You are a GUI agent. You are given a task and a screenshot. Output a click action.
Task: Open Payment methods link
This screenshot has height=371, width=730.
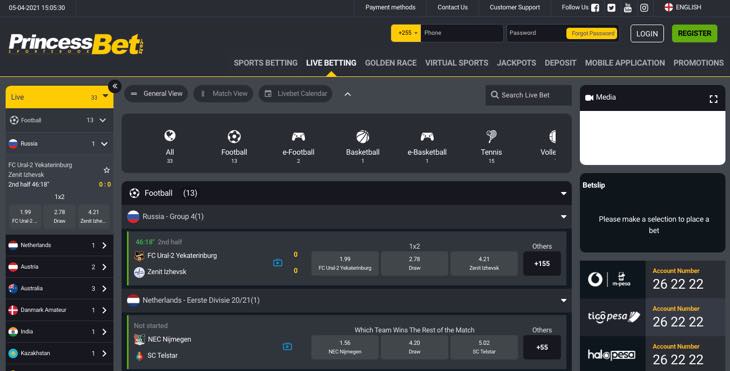[x=390, y=7]
